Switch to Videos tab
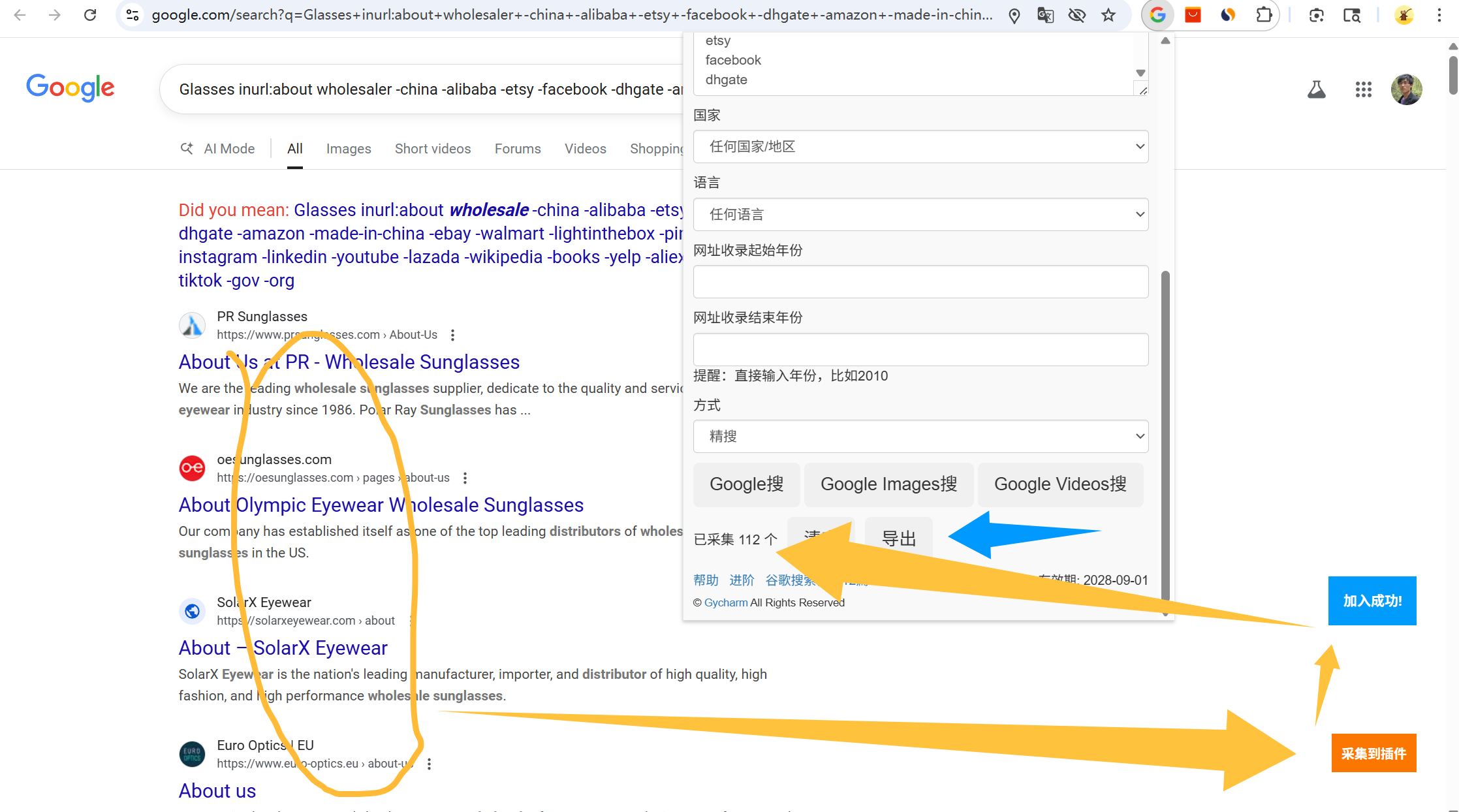1459x812 pixels. 586,149
